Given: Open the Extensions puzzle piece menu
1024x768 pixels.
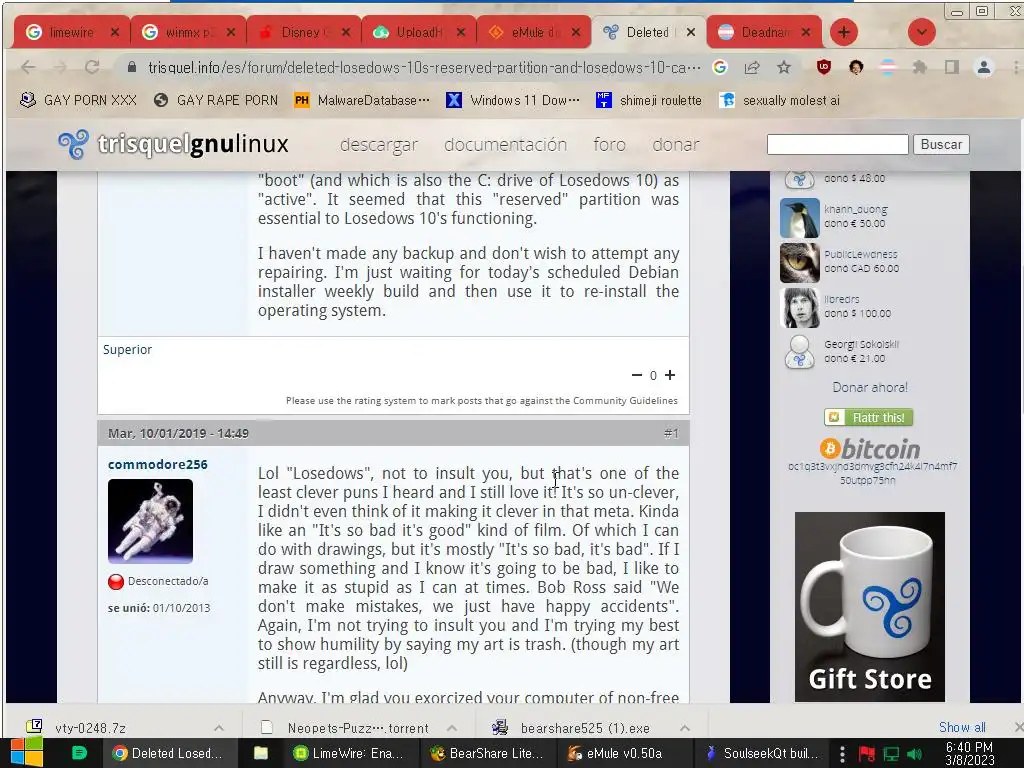Looking at the screenshot, I should (920, 67).
